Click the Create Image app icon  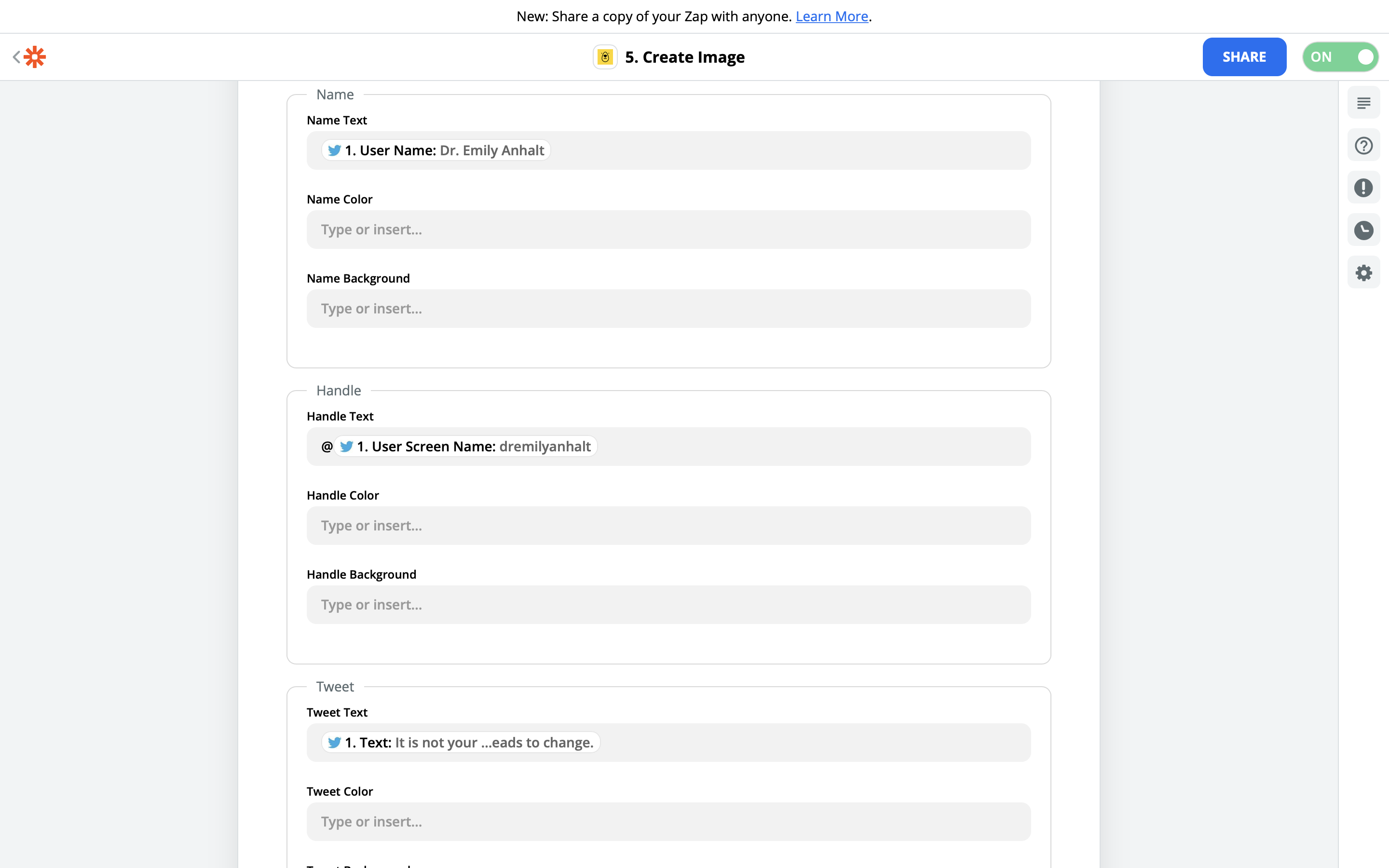point(605,57)
